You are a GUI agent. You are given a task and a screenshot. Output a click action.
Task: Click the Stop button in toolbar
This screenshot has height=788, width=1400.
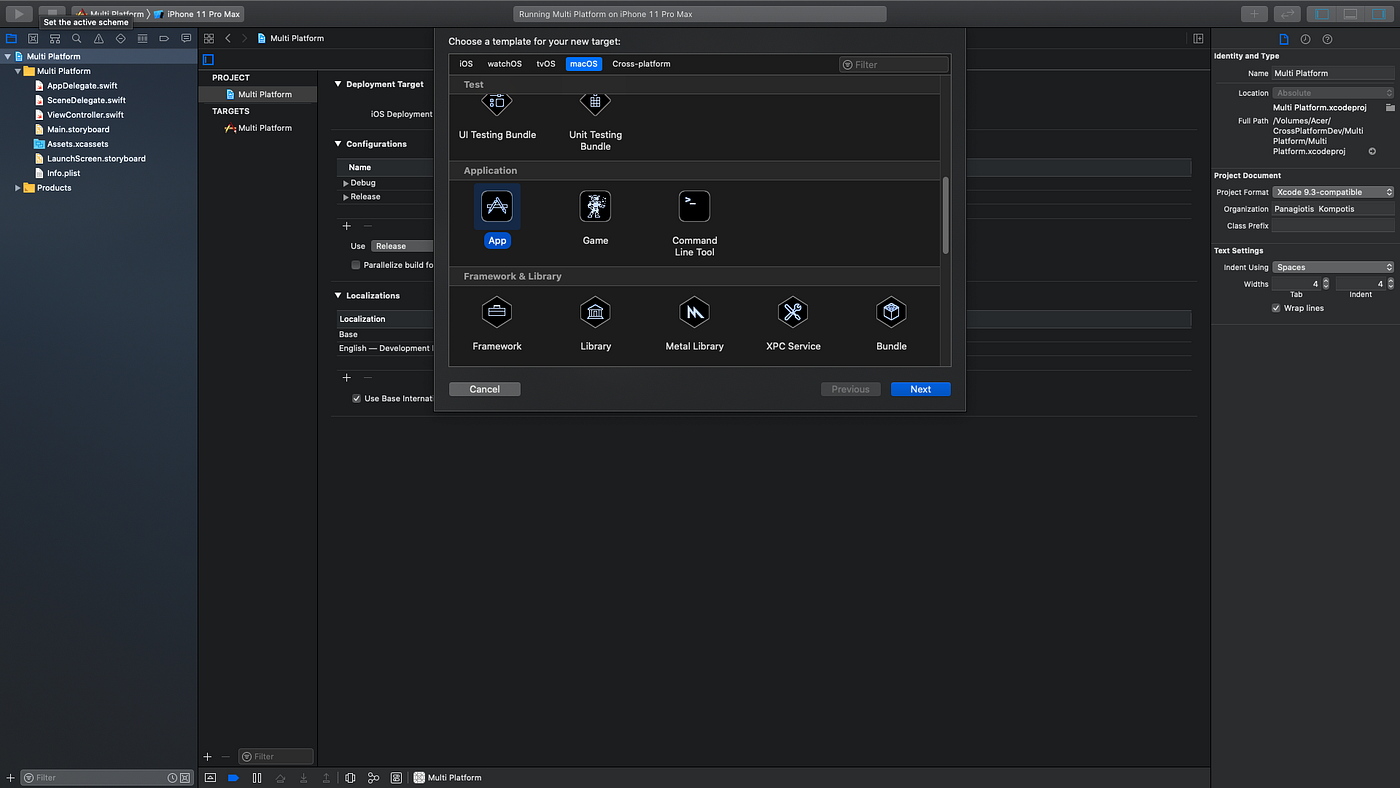coord(52,14)
